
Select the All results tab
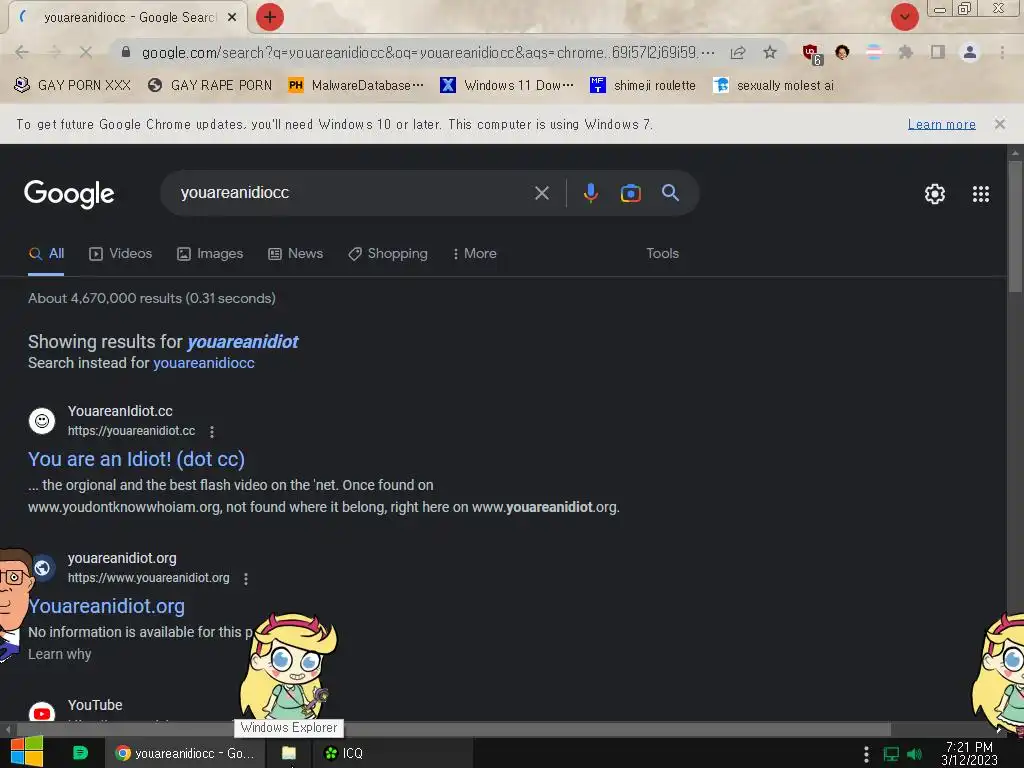coord(46,253)
